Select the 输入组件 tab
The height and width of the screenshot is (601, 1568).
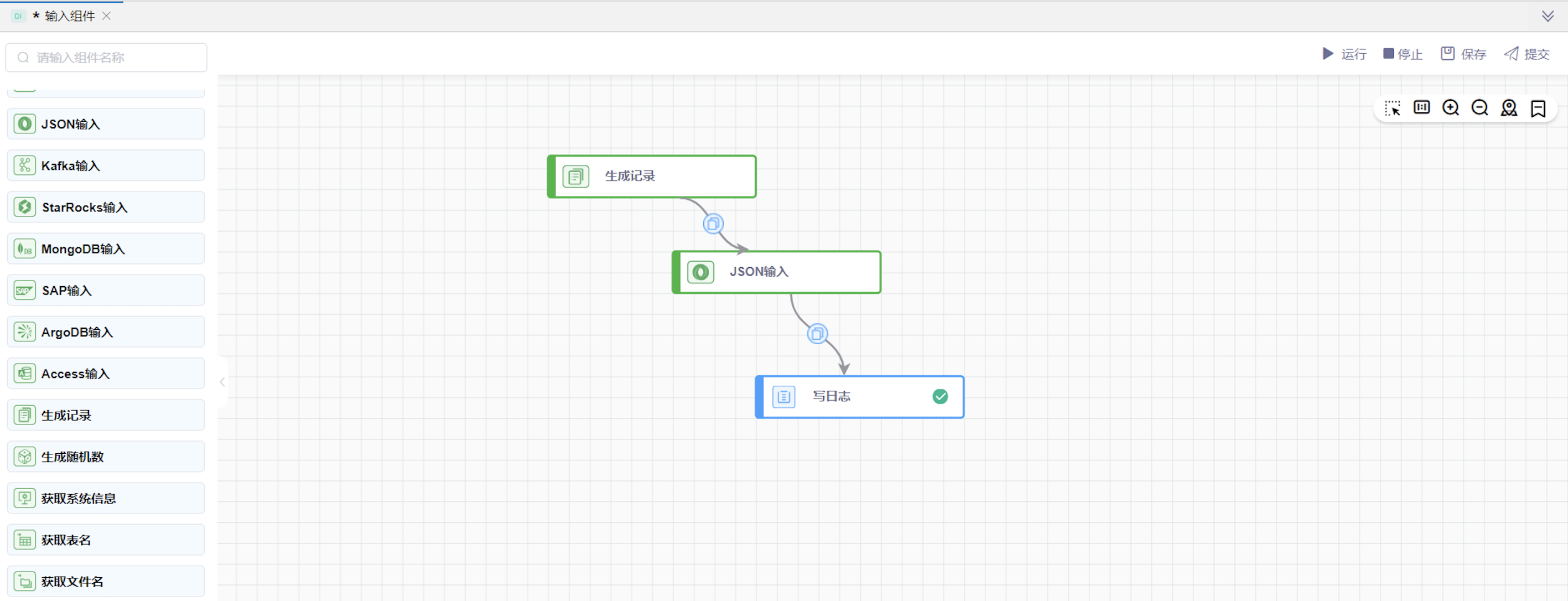click(69, 16)
